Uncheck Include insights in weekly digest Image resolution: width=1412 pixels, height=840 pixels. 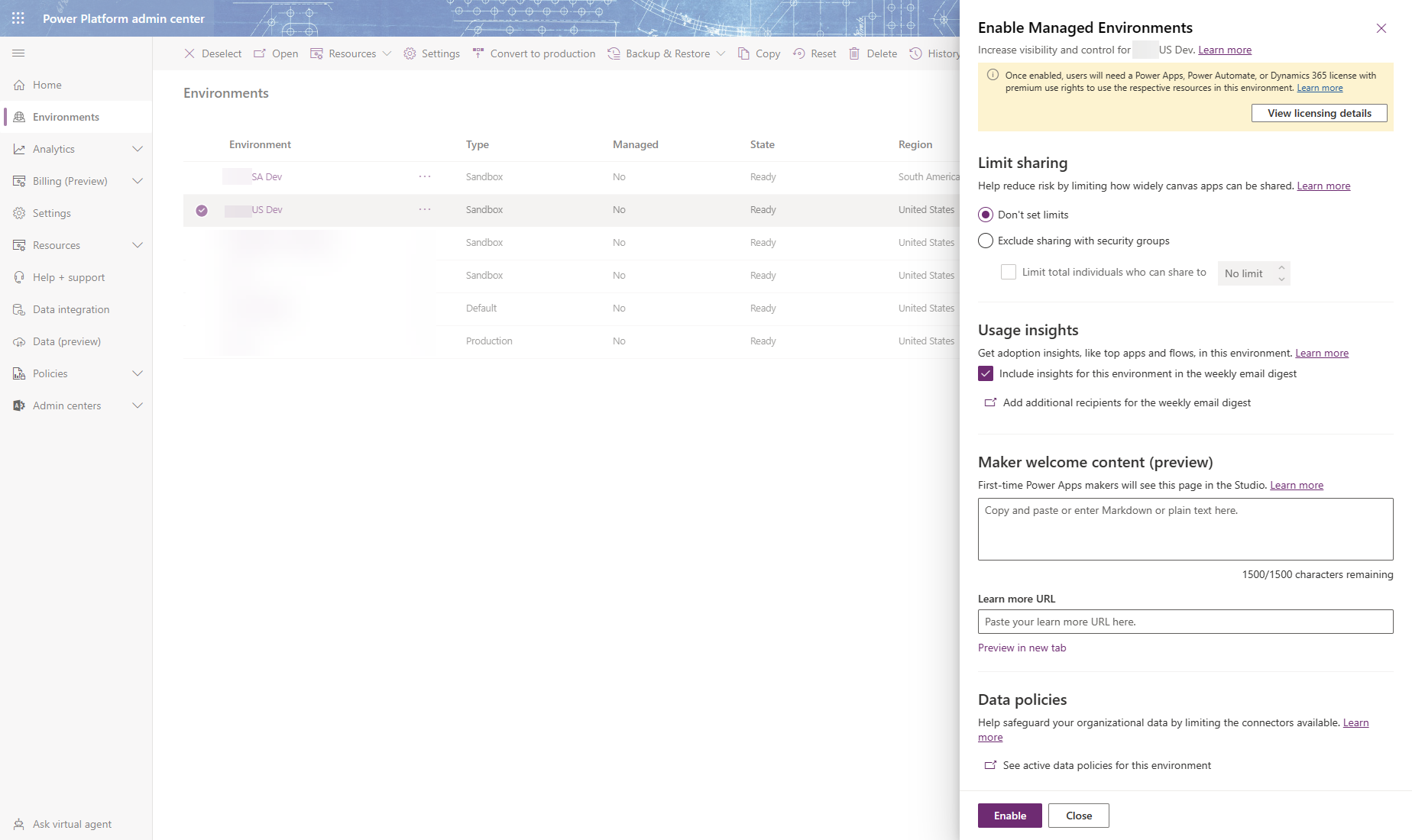pyautogui.click(x=986, y=373)
